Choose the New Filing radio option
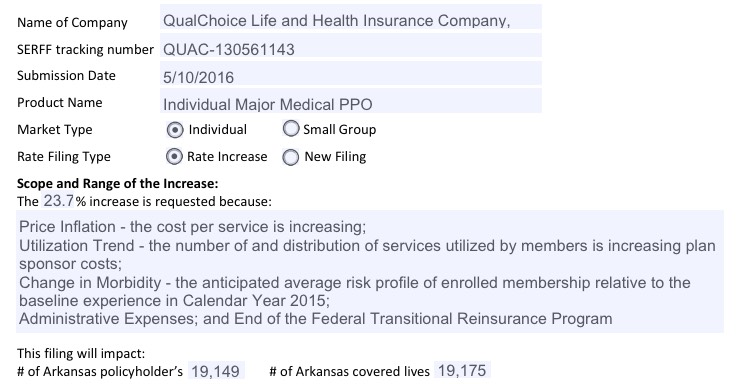 point(290,157)
